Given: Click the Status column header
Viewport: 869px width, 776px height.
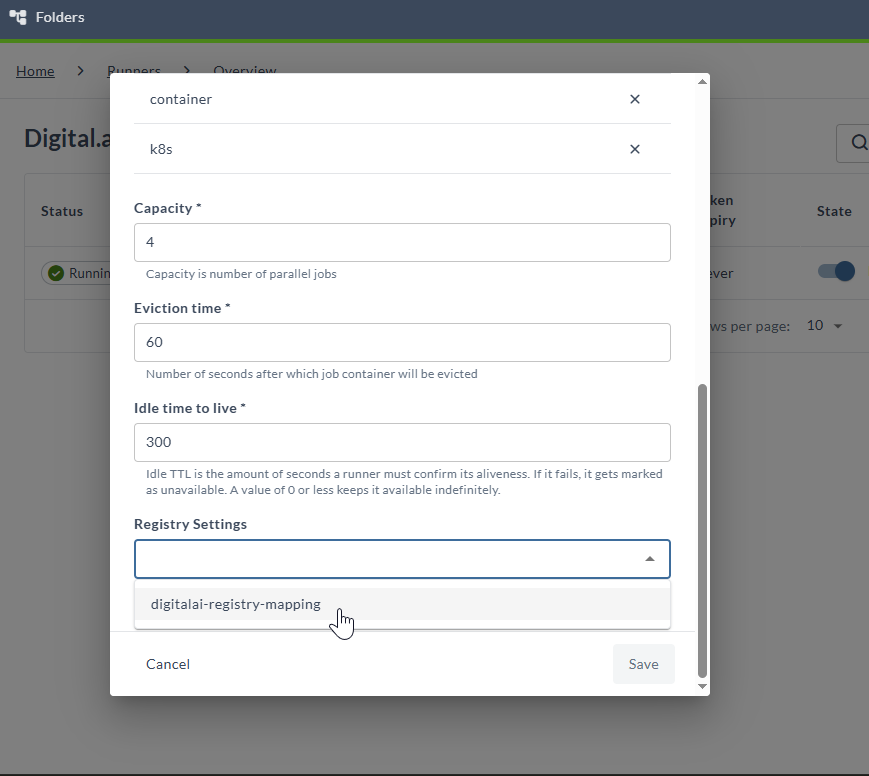Looking at the screenshot, I should [x=62, y=211].
